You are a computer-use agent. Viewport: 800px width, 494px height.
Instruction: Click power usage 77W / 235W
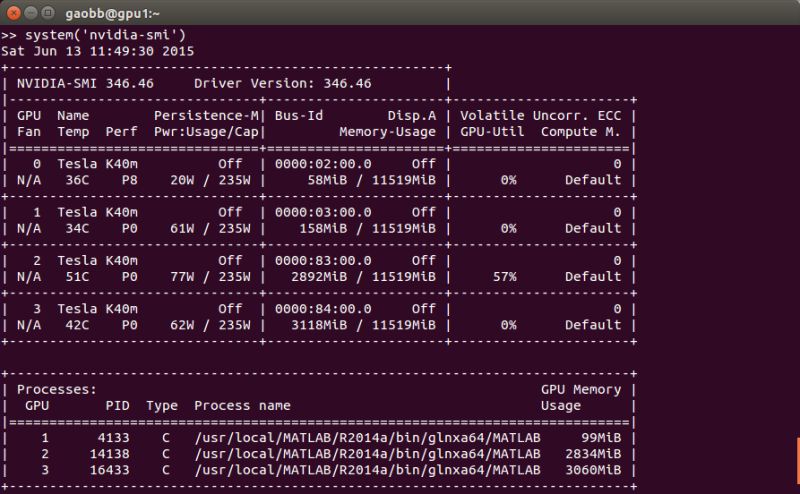(x=210, y=277)
